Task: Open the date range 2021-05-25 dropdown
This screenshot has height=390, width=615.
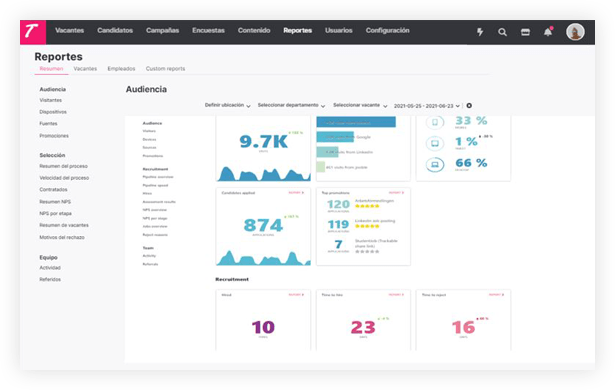Action: click(427, 106)
